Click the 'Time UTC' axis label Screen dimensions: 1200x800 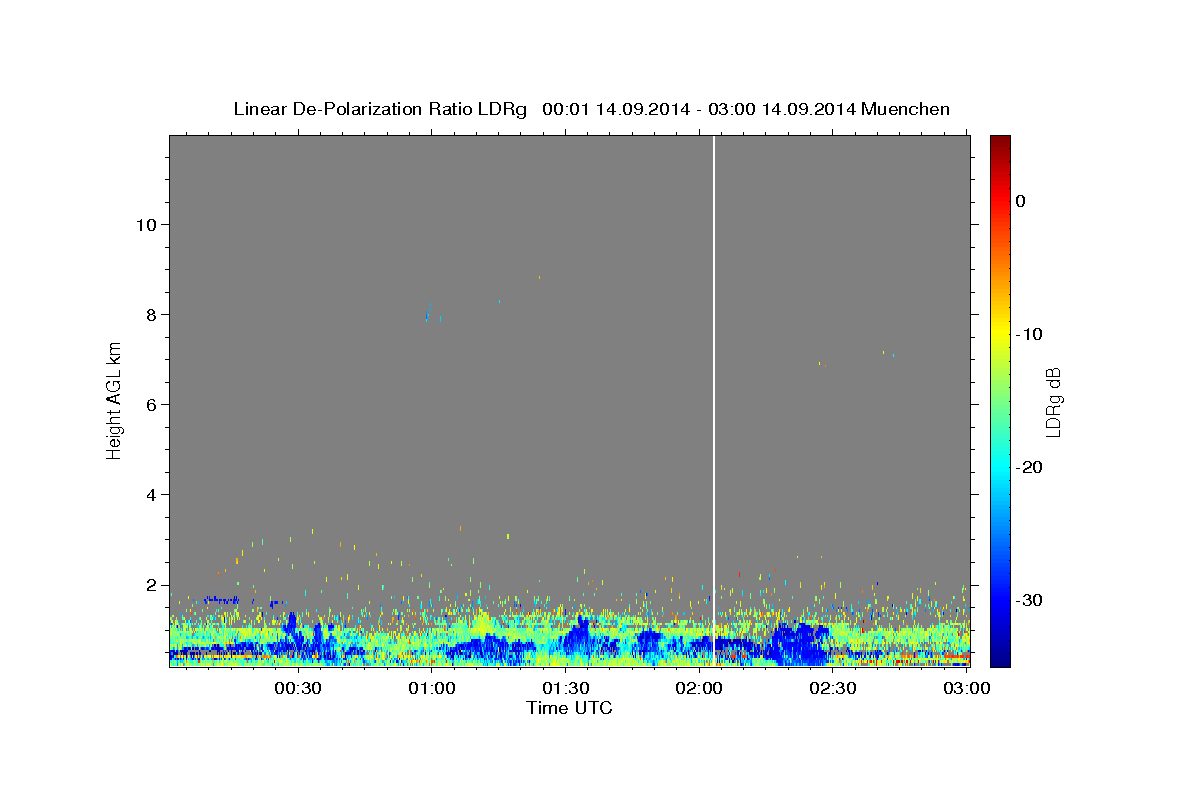click(x=569, y=708)
